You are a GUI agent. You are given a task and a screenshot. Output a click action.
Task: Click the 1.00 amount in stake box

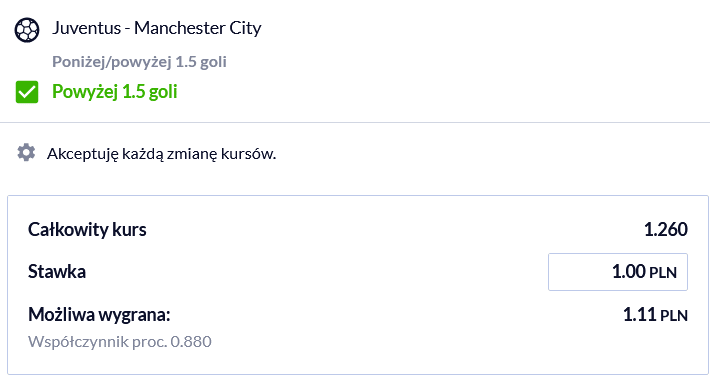click(628, 272)
